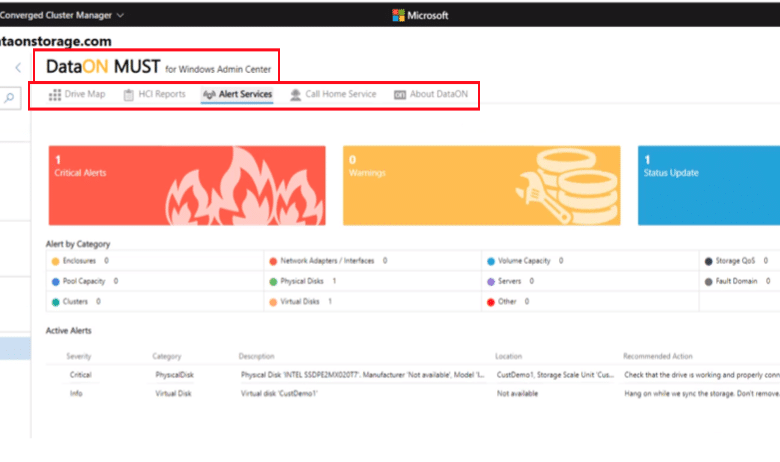Image resolution: width=780 pixels, height=462 pixels.
Task: Select the Alert Services tab
Action: [x=238, y=94]
